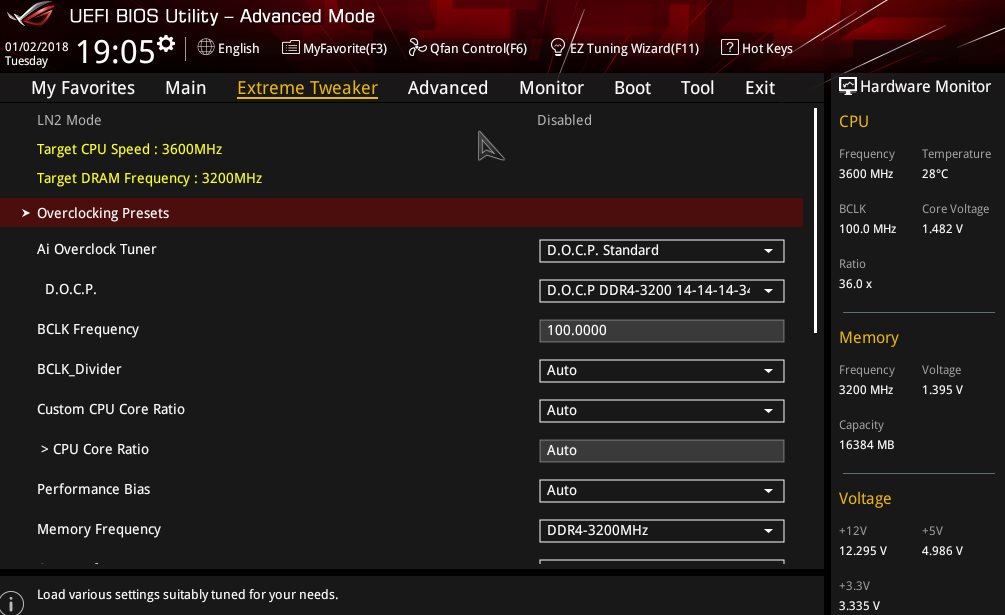Click CPU frequency 3600 MHz value
Image resolution: width=1005 pixels, height=615 pixels.
point(866,174)
